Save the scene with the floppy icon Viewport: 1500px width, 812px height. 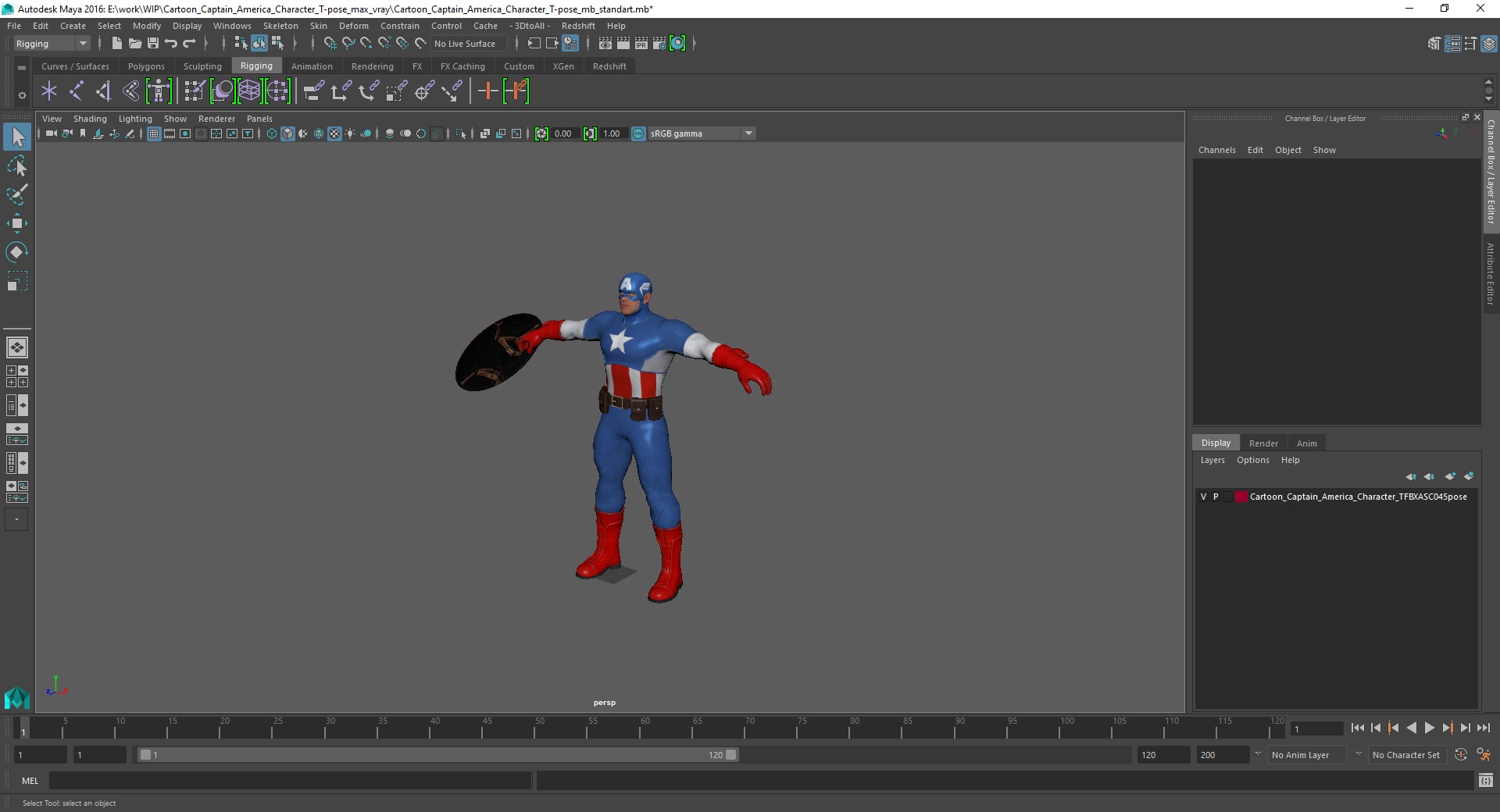(x=152, y=44)
